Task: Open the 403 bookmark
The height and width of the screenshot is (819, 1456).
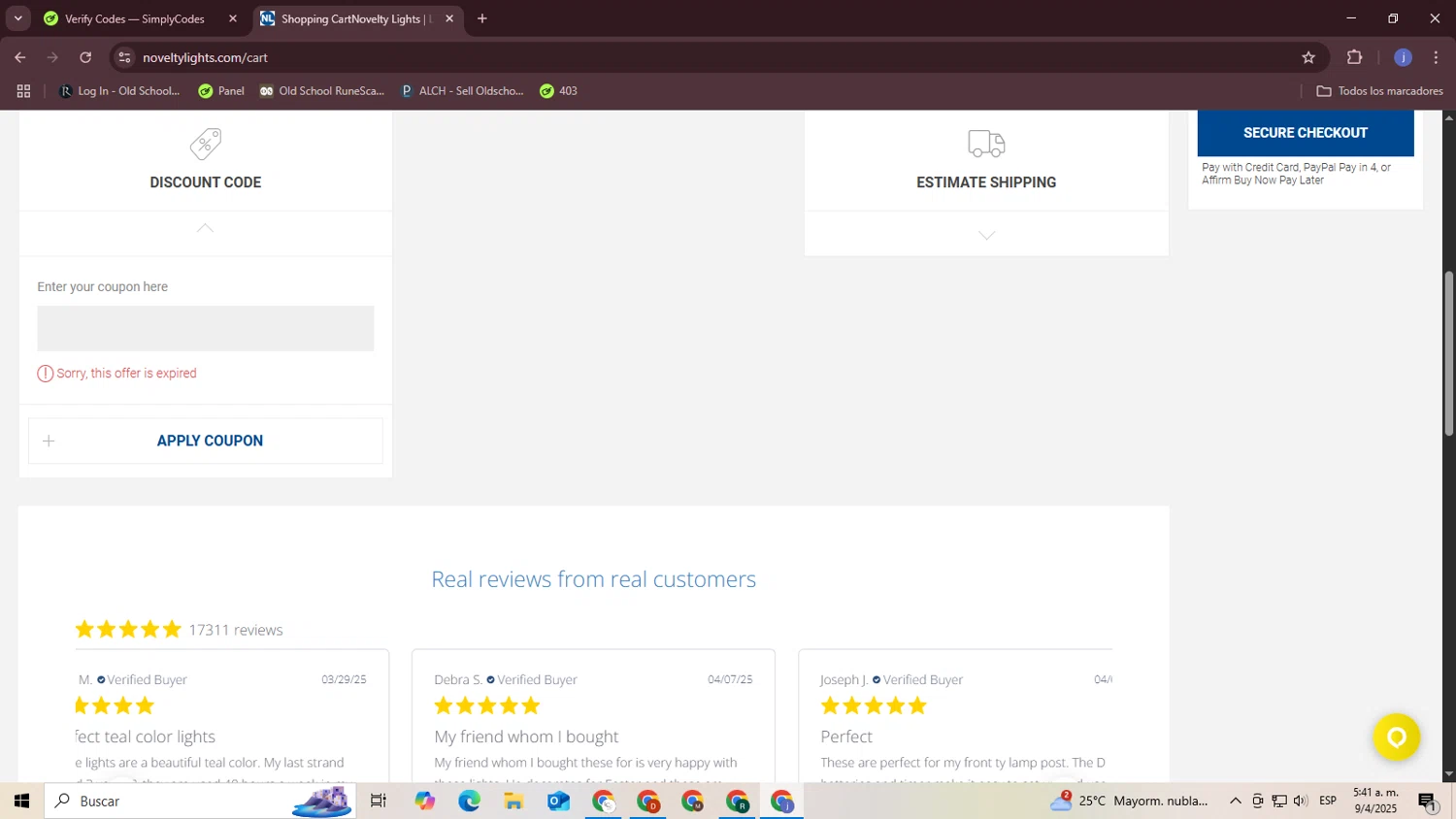Action: coord(559,91)
